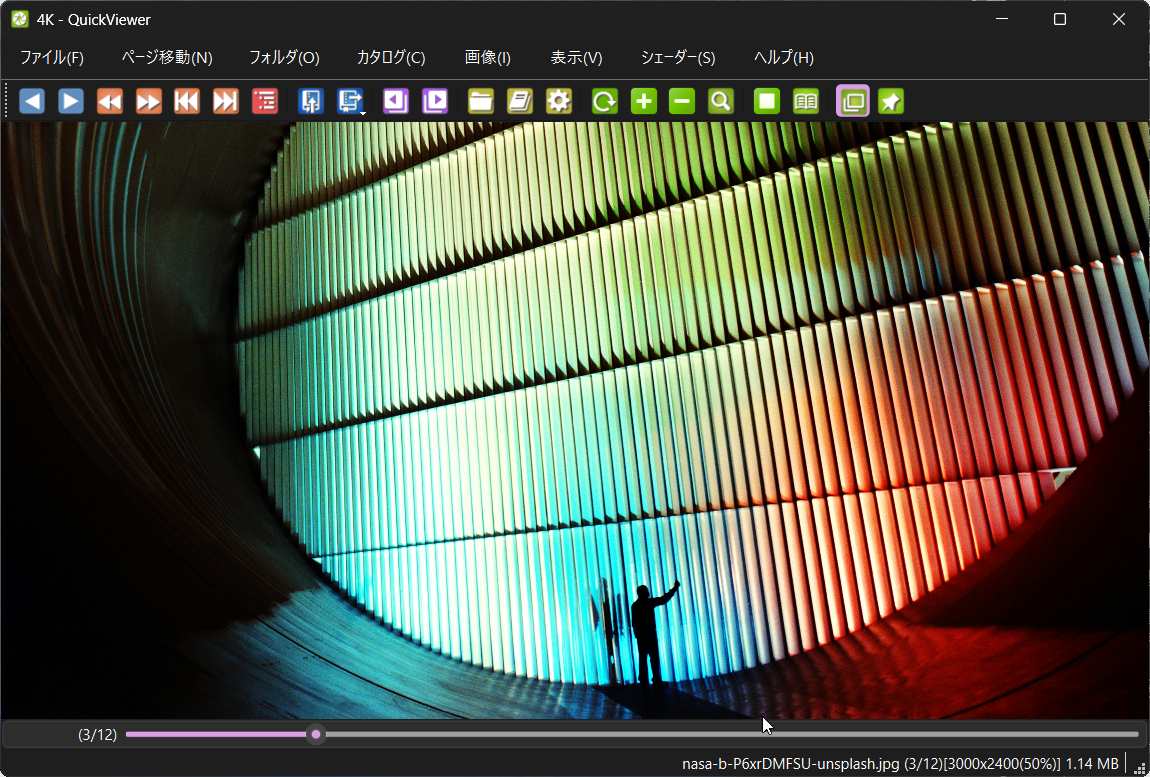Go to next page with blue right arrow
The width and height of the screenshot is (1150, 777).
70,101
